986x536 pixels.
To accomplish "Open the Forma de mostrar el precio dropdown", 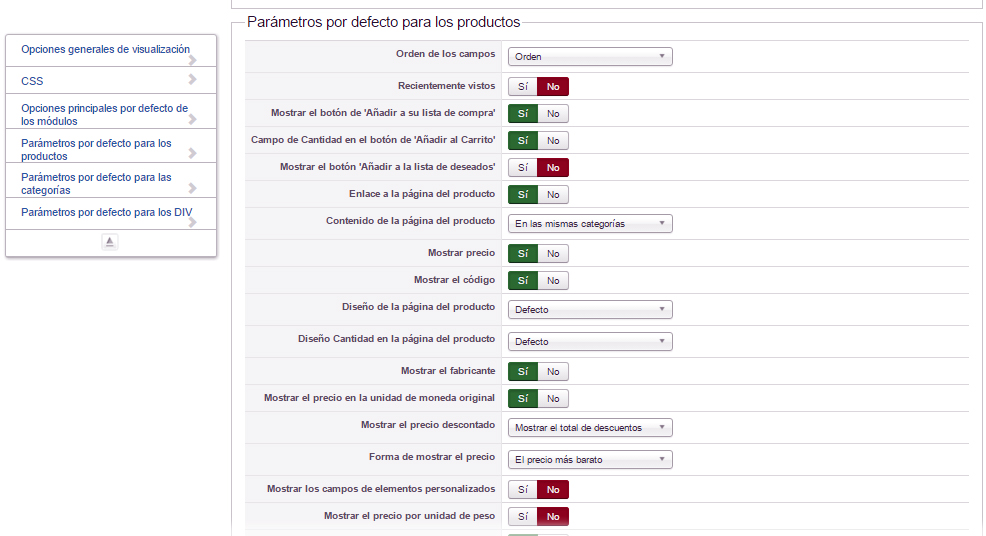I will tap(590, 460).
